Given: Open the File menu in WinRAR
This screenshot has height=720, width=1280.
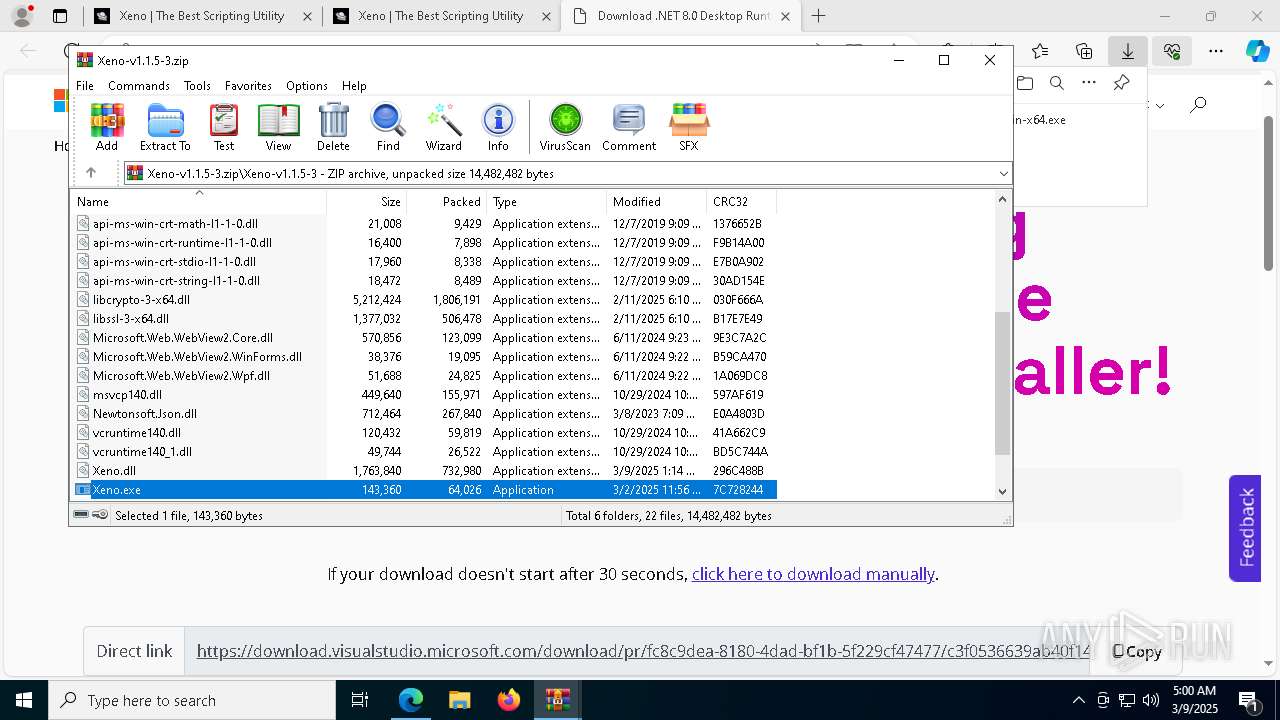Looking at the screenshot, I should click(85, 86).
